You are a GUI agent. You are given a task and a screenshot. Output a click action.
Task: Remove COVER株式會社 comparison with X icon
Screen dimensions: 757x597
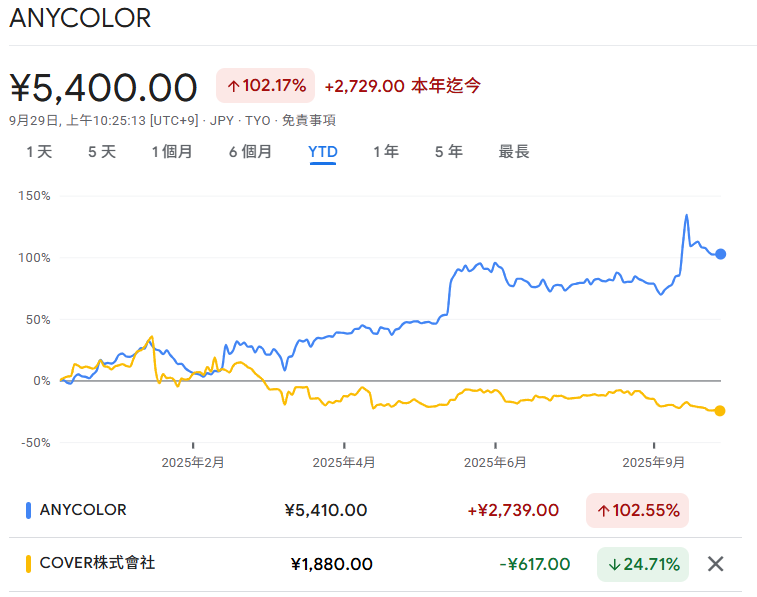[x=715, y=564]
